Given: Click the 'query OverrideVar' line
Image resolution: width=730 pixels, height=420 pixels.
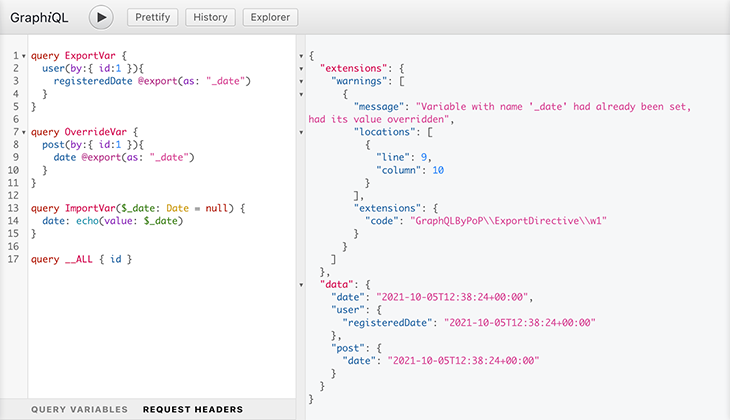Looking at the screenshot, I should pos(84,132).
